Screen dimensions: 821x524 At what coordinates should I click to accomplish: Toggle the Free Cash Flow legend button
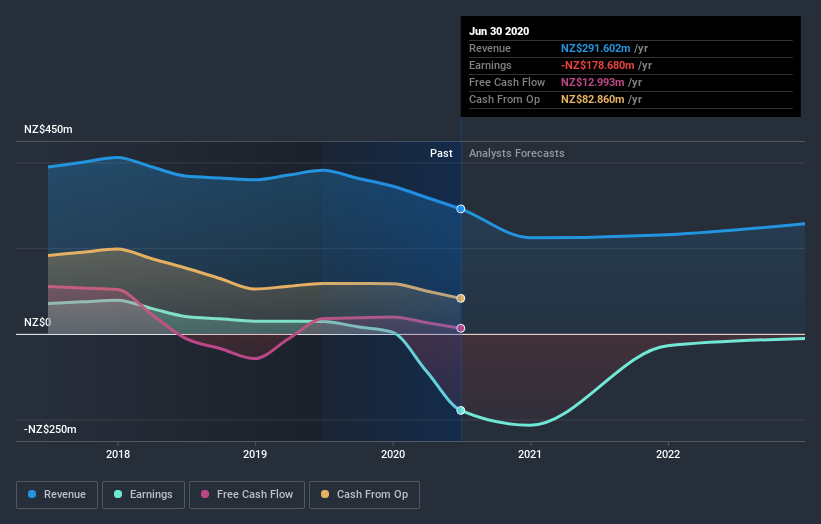tap(247, 495)
